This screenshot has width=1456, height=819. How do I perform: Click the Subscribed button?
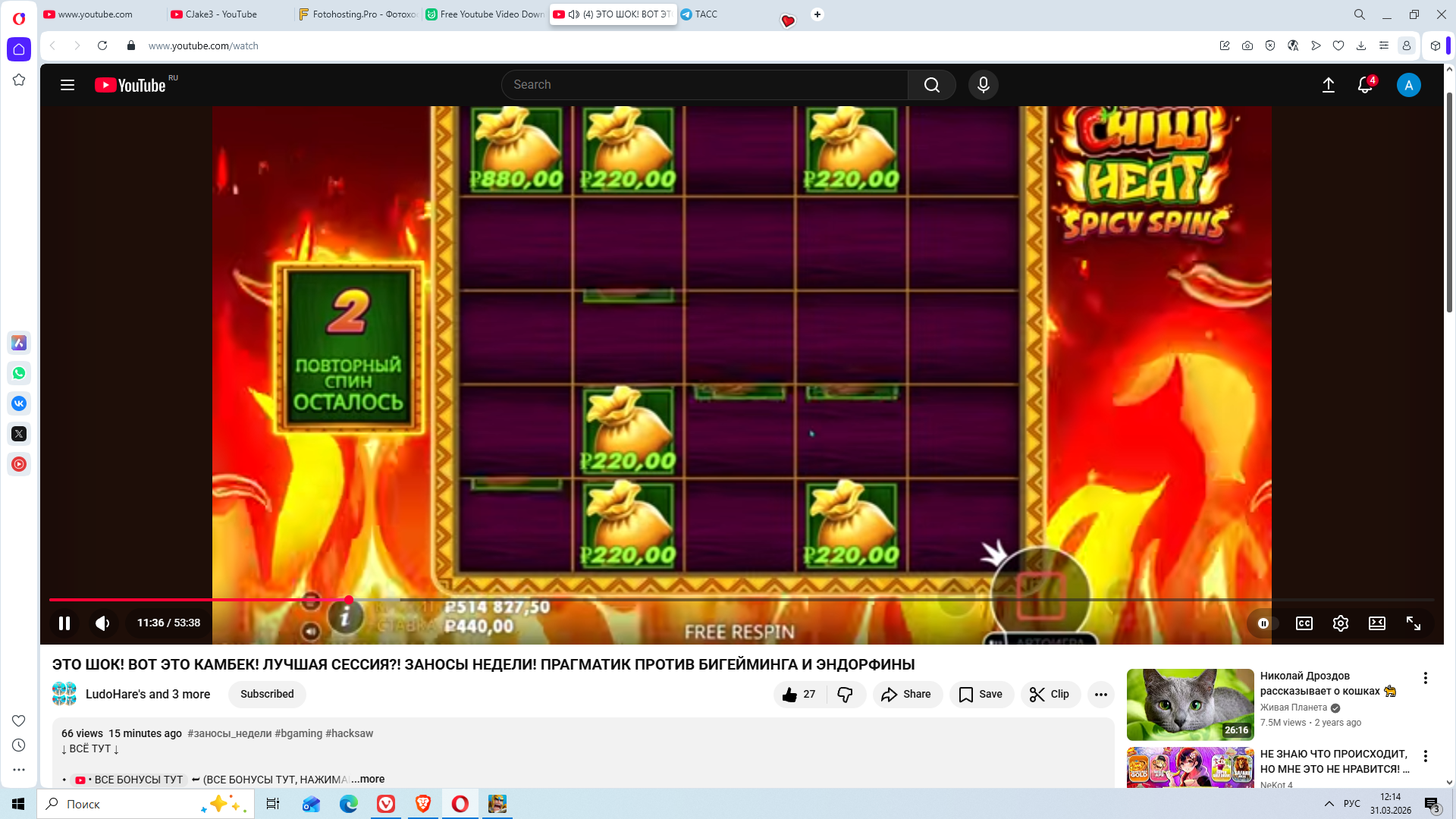click(267, 694)
